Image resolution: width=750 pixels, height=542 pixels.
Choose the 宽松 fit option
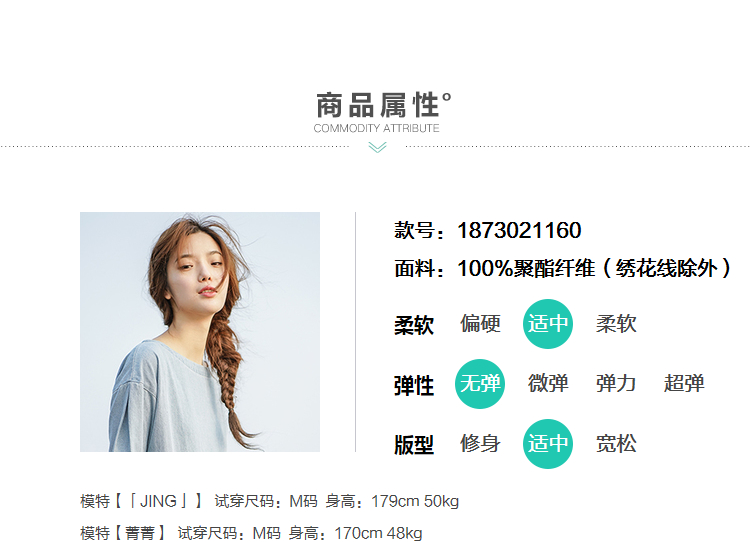click(x=616, y=444)
